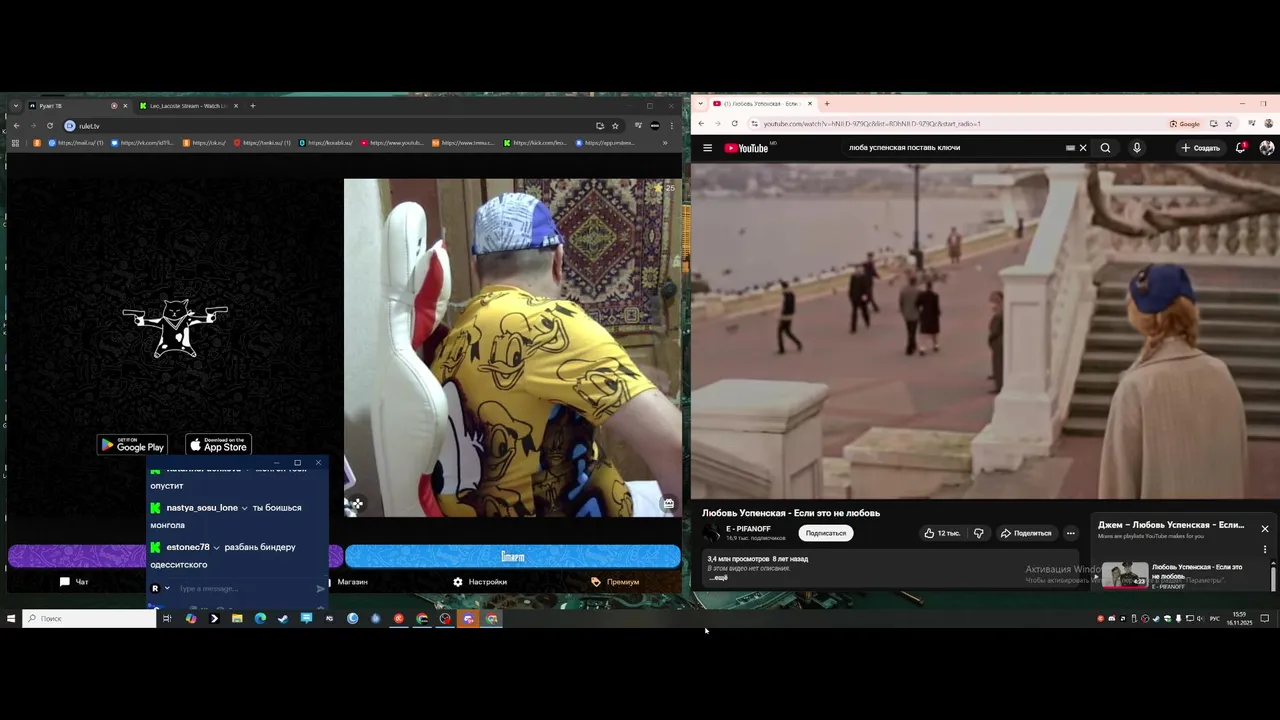Switch РУС keyboard language in tray
Image resolution: width=1280 pixels, height=720 pixels.
(x=1215, y=619)
